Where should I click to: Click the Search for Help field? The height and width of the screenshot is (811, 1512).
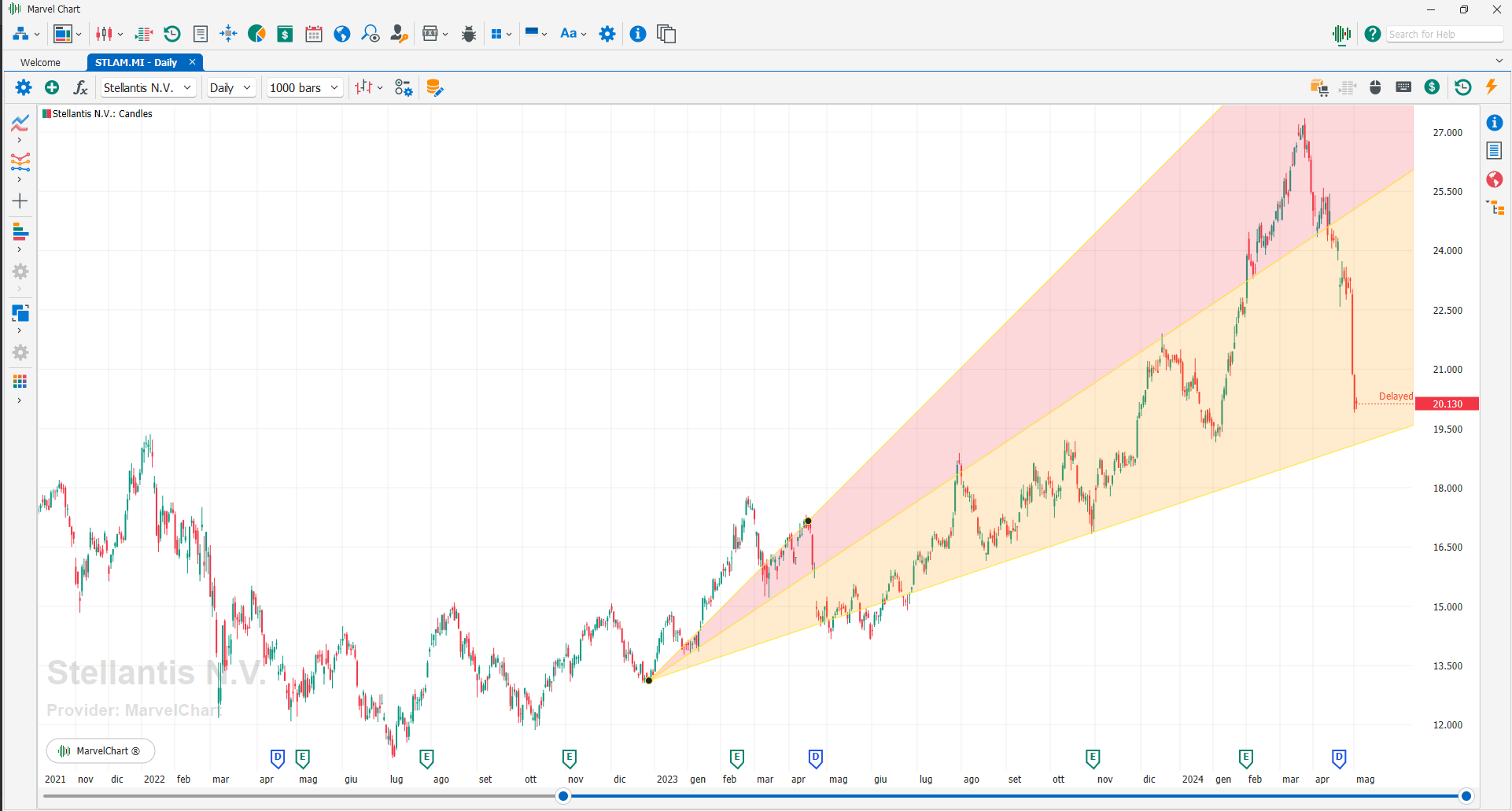pos(1444,34)
